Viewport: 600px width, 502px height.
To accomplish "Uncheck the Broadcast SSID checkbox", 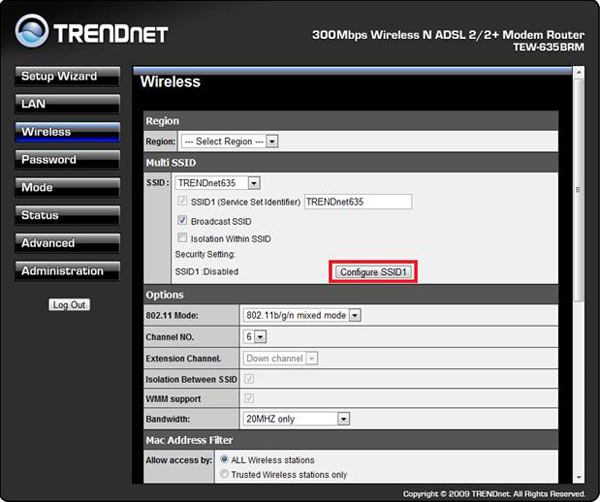I will pos(182,220).
